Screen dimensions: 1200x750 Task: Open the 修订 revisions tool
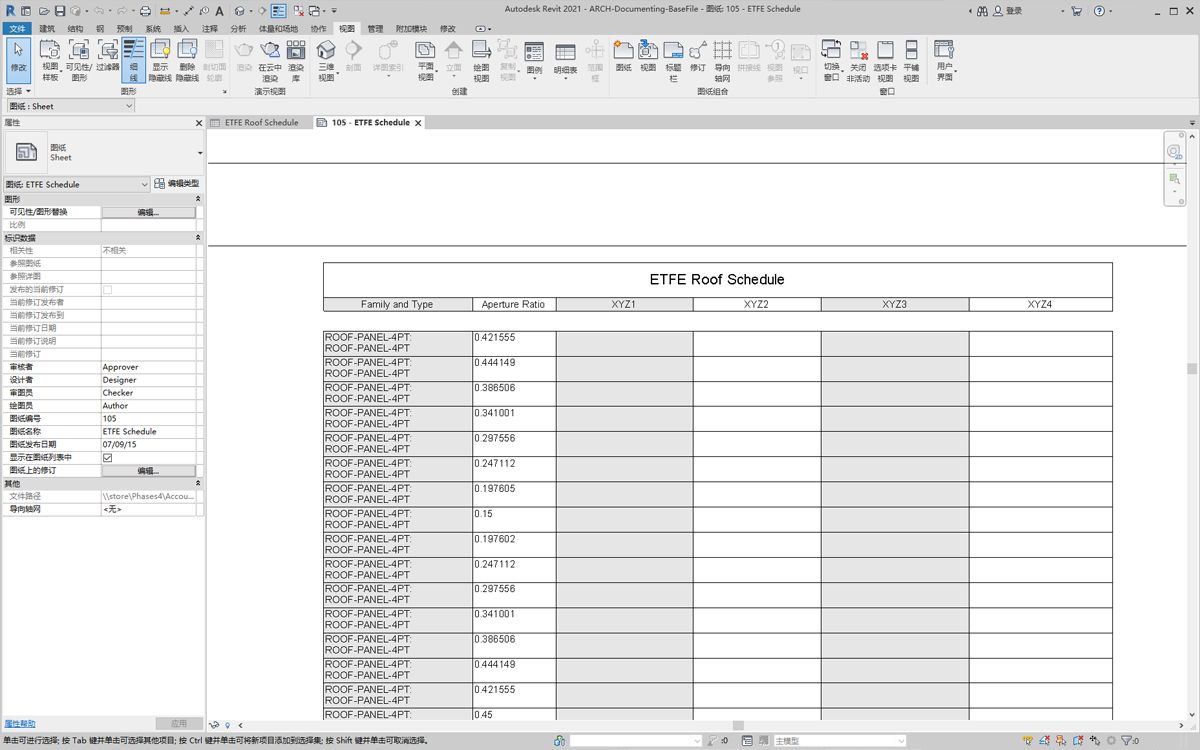pyautogui.click(x=698, y=56)
